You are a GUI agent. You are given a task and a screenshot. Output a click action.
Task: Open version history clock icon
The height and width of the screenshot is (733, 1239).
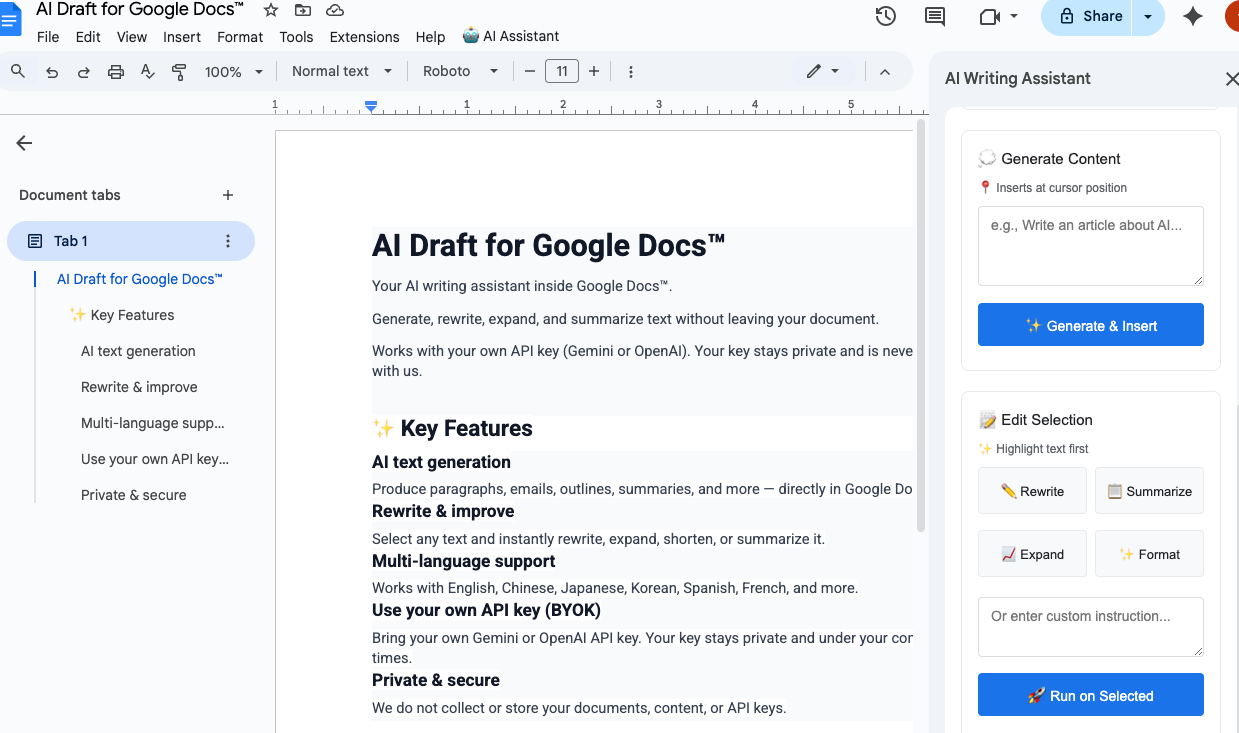coord(885,16)
